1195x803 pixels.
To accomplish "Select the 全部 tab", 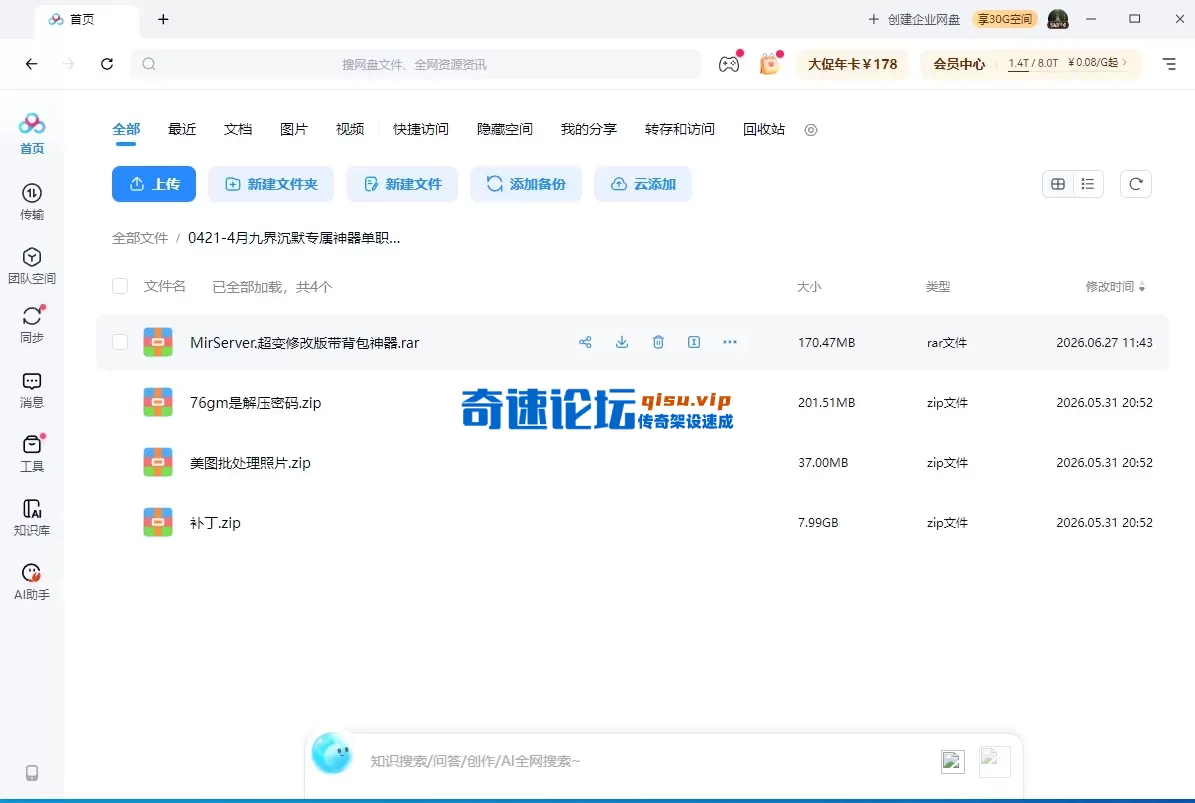I will [x=126, y=130].
